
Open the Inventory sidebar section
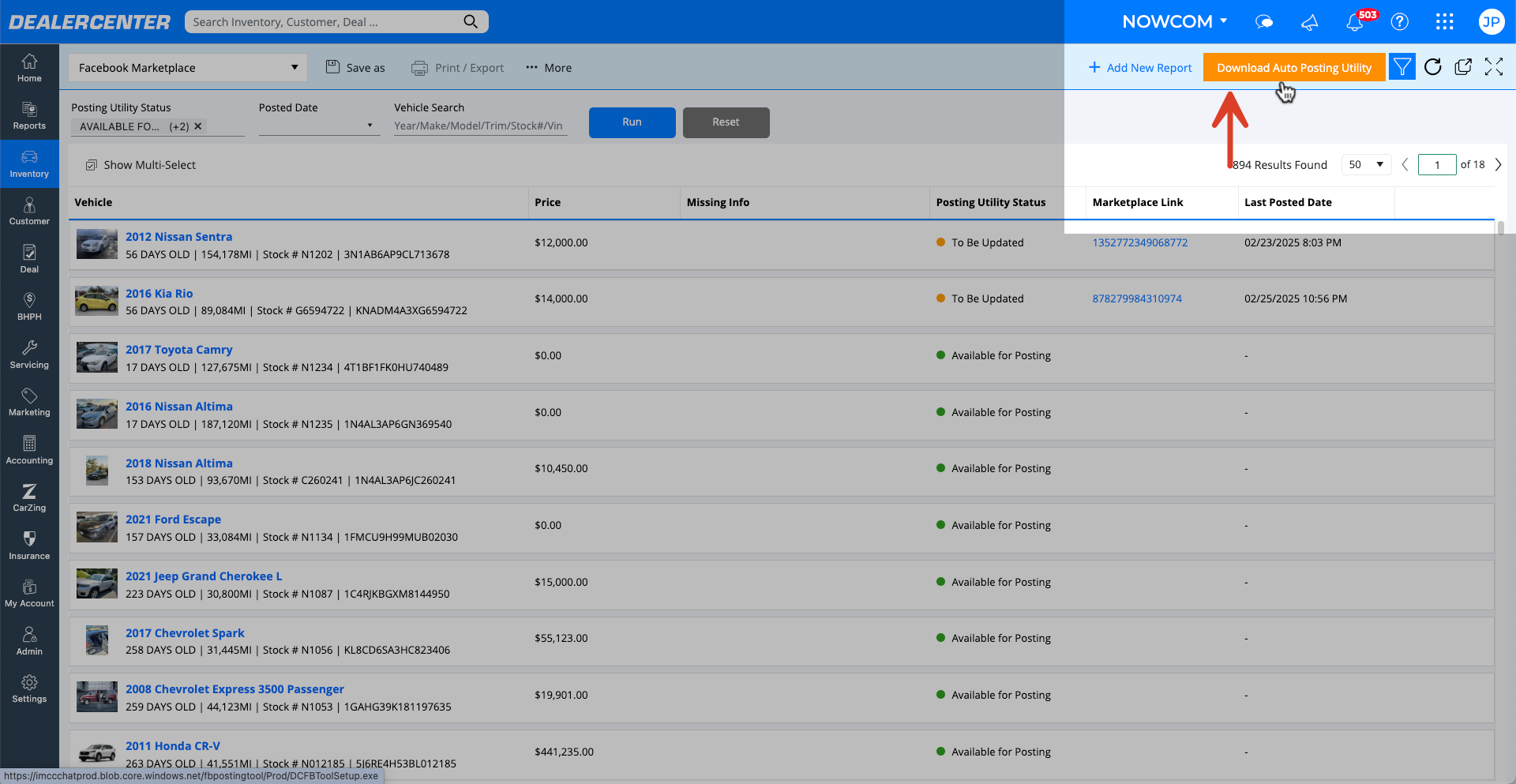pyautogui.click(x=29, y=163)
